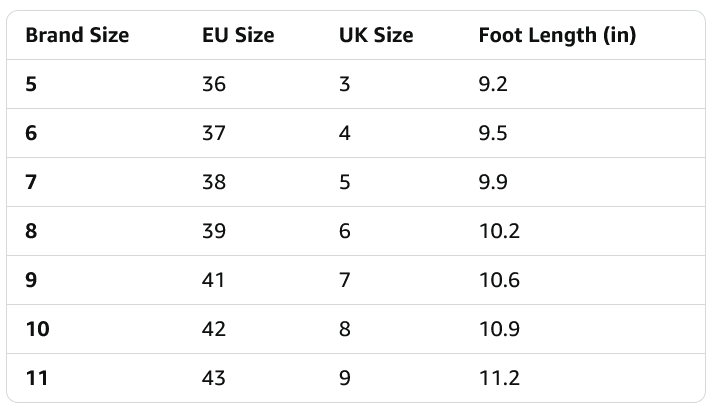Select brand size 7 row label
This screenshot has height=412, width=715.
tap(31, 182)
